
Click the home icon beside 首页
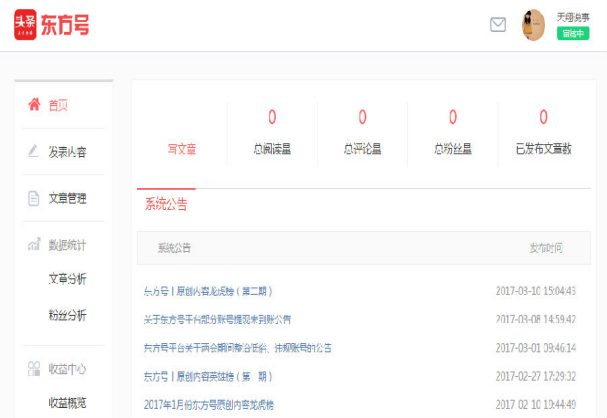[x=34, y=104]
